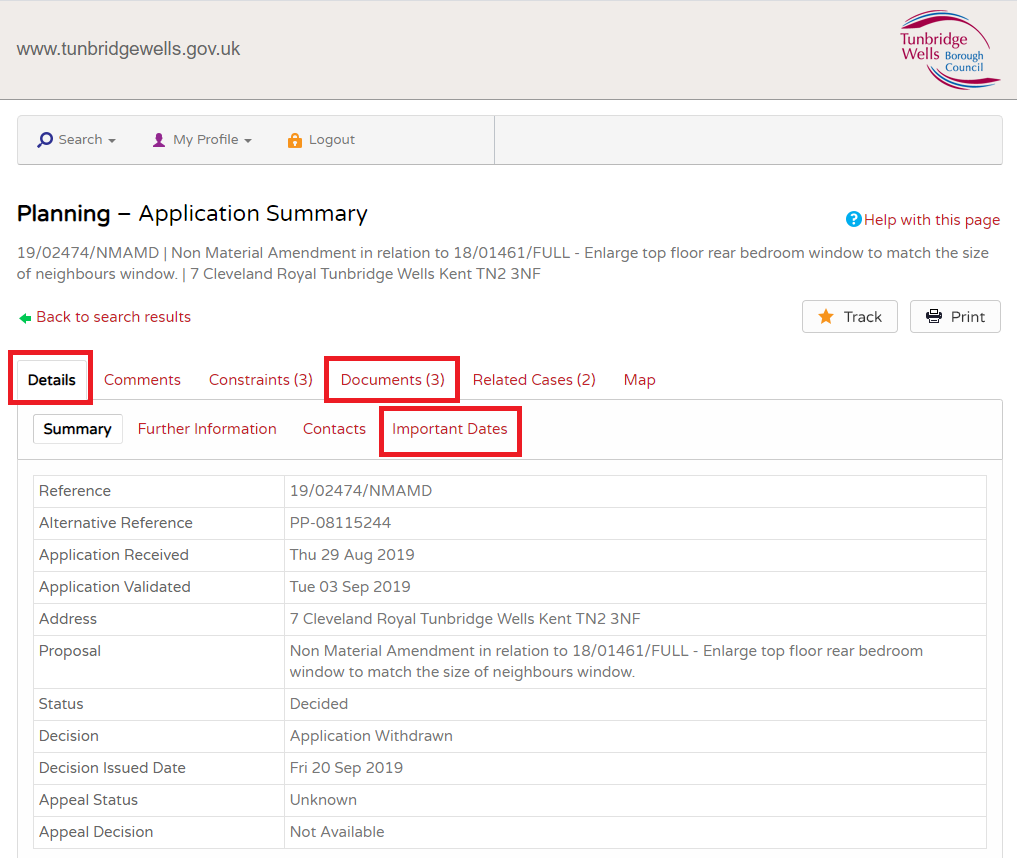1017x858 pixels.
Task: View the Documents (3) tab
Action: click(392, 379)
